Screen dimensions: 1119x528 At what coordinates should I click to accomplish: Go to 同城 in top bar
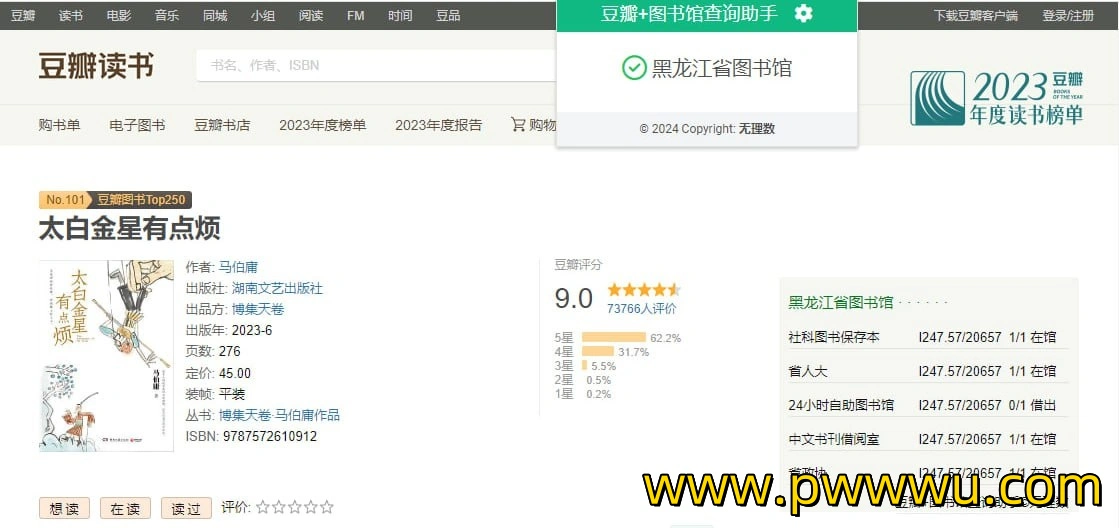tap(215, 15)
